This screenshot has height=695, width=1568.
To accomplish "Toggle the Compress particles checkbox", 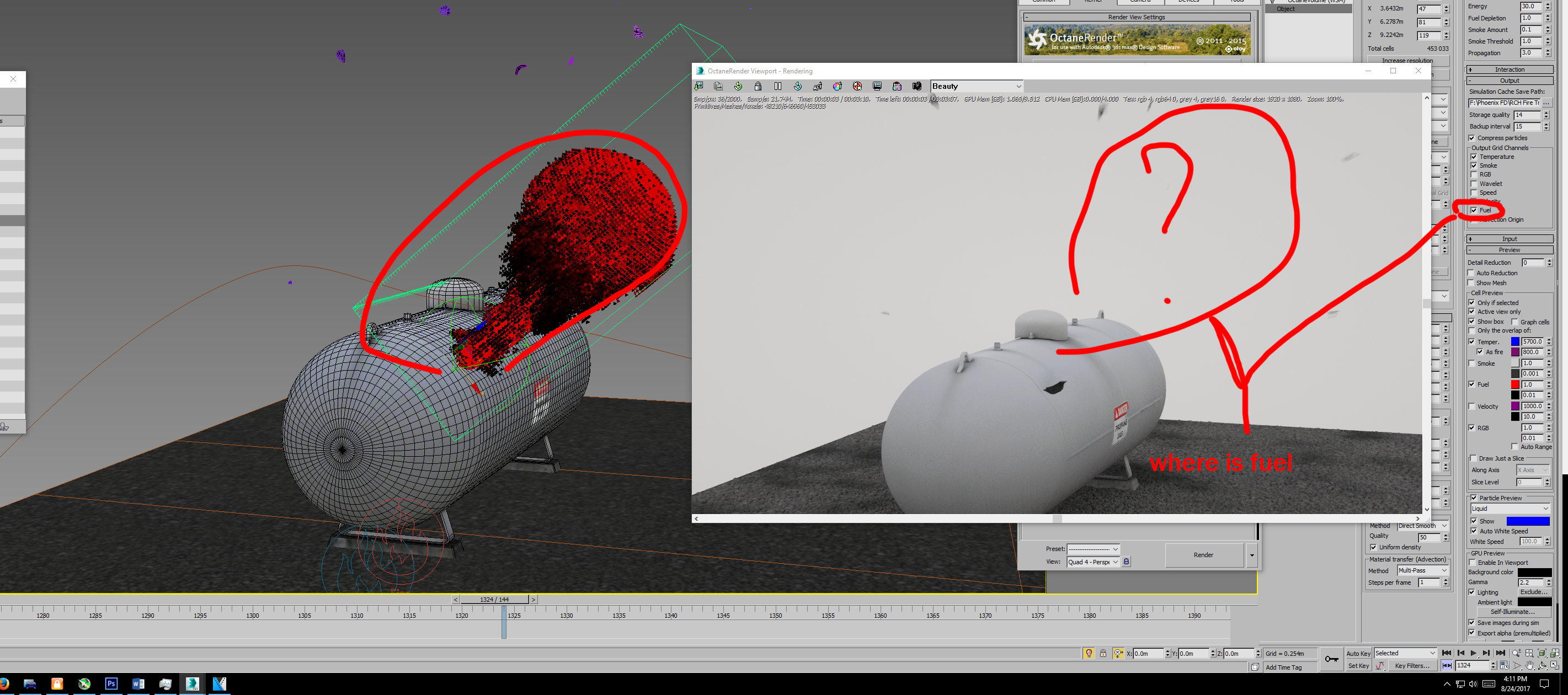I will point(1472,138).
